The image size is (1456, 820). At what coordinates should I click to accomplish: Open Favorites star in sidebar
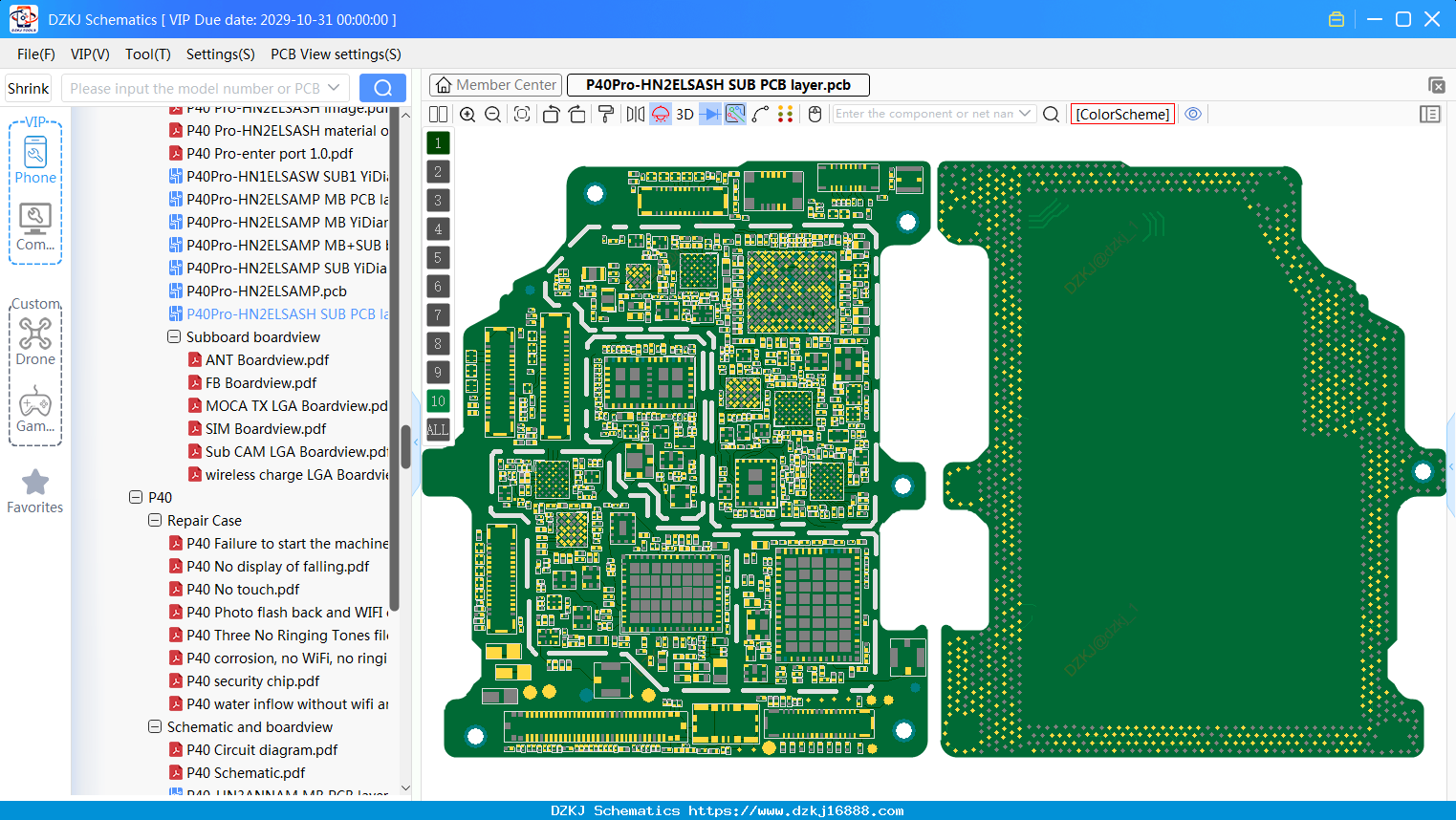[35, 491]
